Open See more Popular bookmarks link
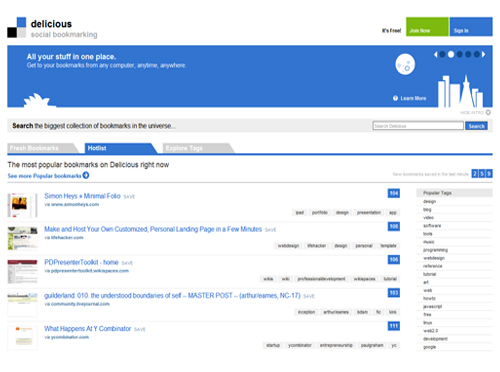Image resolution: width=500 pixels, height=372 pixels. pyautogui.click(x=44, y=176)
